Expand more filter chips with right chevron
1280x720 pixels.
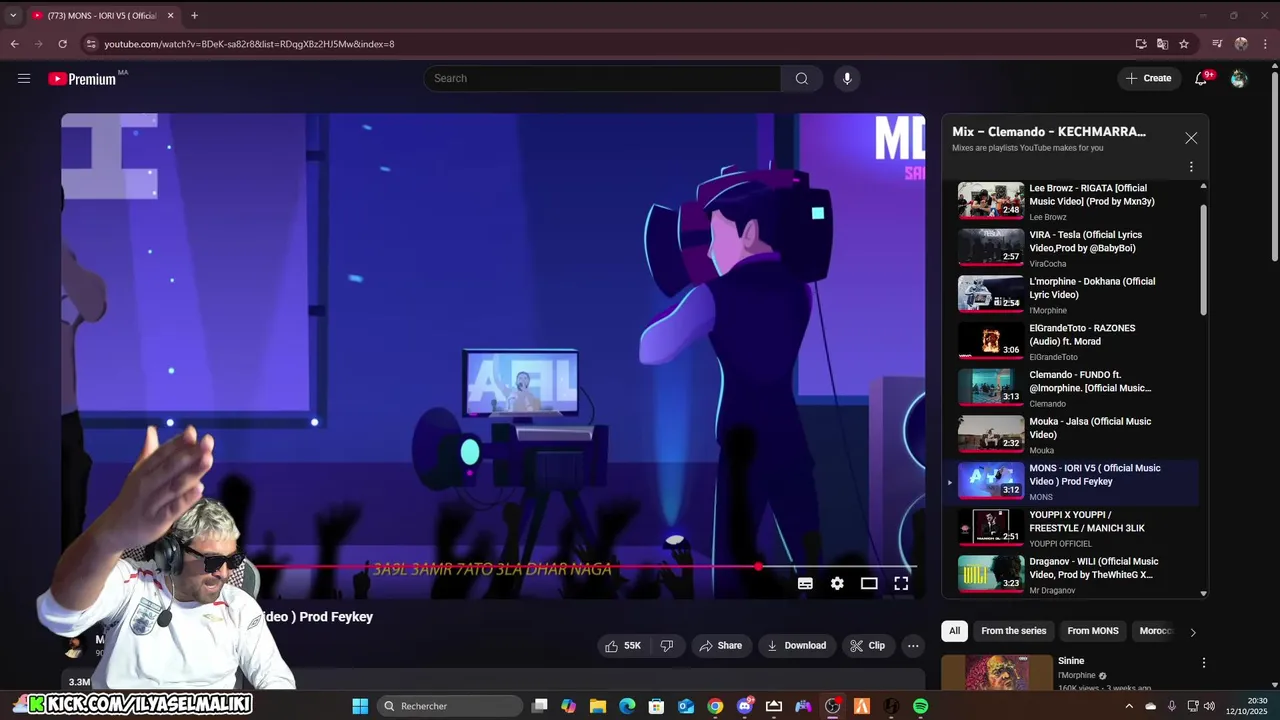tap(1192, 632)
